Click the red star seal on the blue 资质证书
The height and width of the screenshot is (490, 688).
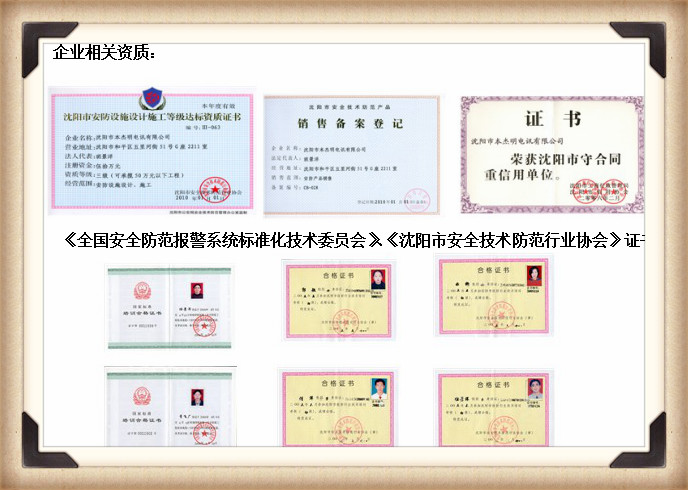tap(212, 185)
